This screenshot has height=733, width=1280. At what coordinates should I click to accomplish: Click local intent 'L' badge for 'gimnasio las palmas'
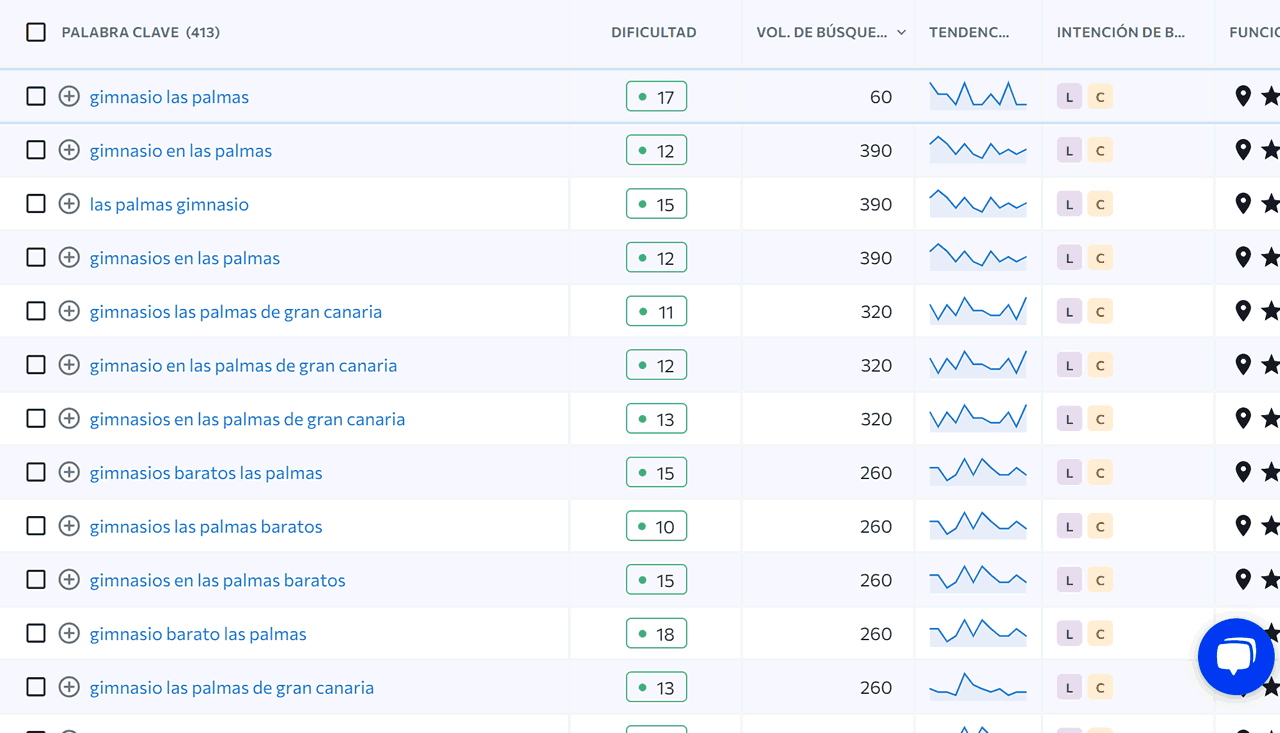pyautogui.click(x=1069, y=97)
